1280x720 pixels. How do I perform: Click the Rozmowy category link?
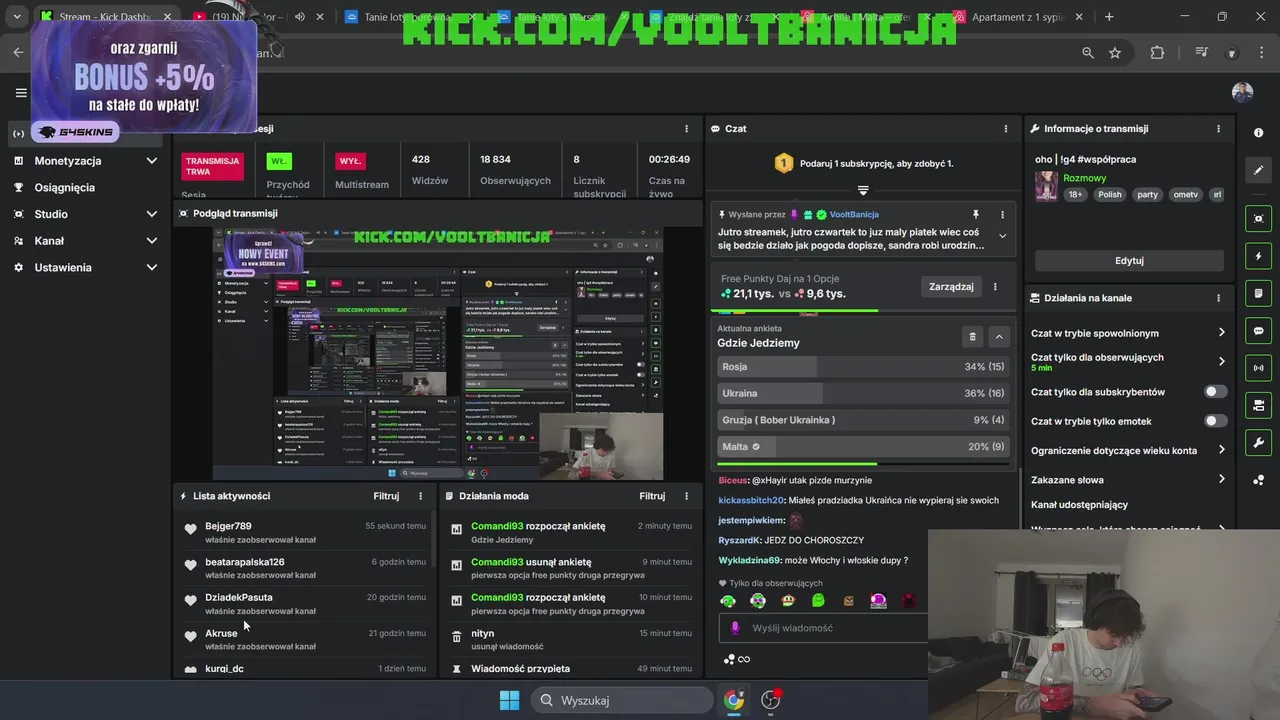tap(1084, 178)
